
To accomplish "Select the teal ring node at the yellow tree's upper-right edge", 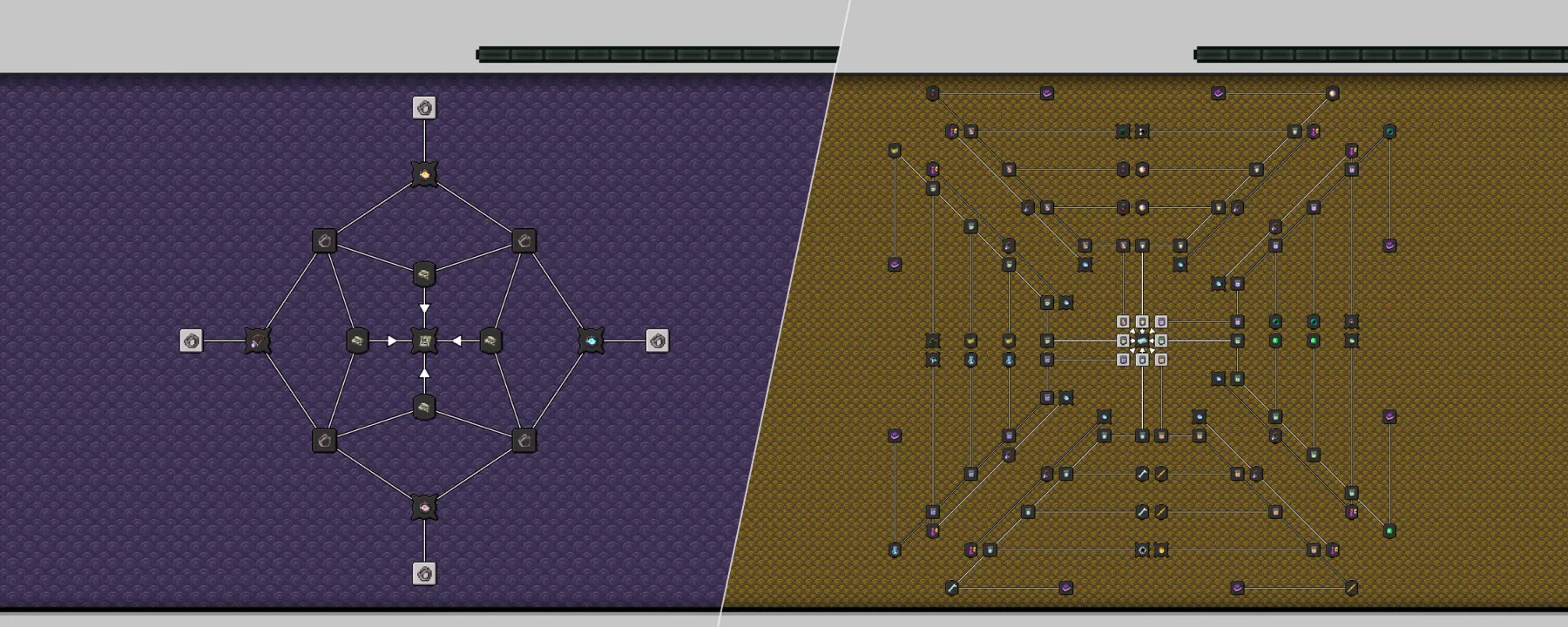I will (x=1390, y=131).
